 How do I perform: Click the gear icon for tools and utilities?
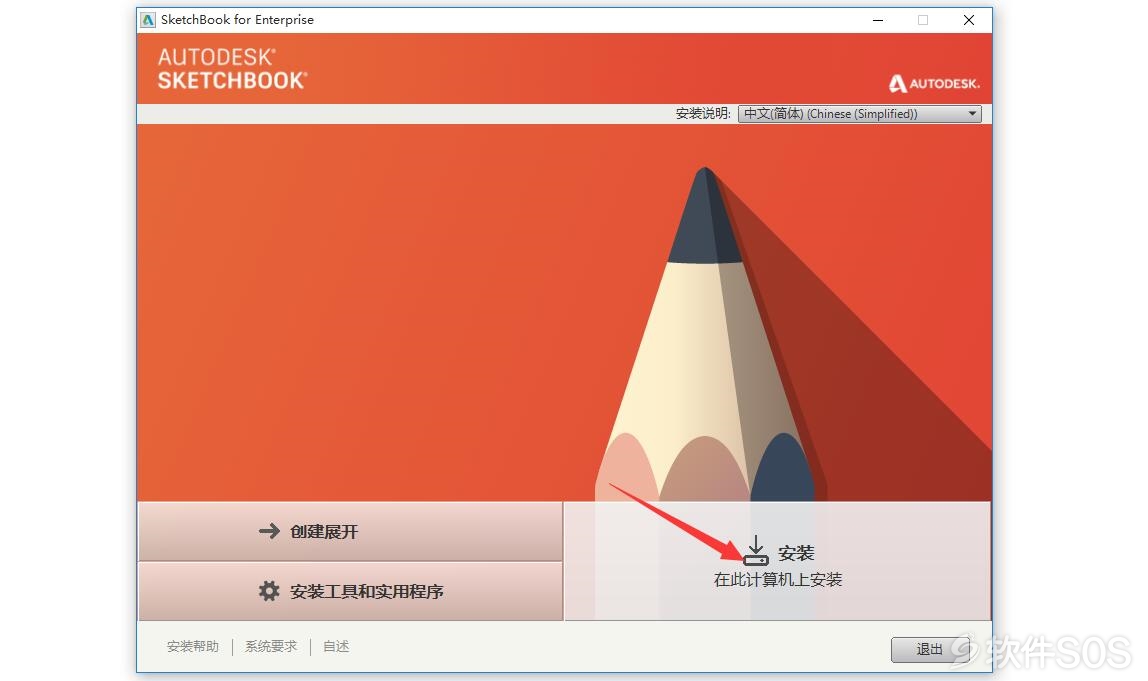click(x=269, y=591)
